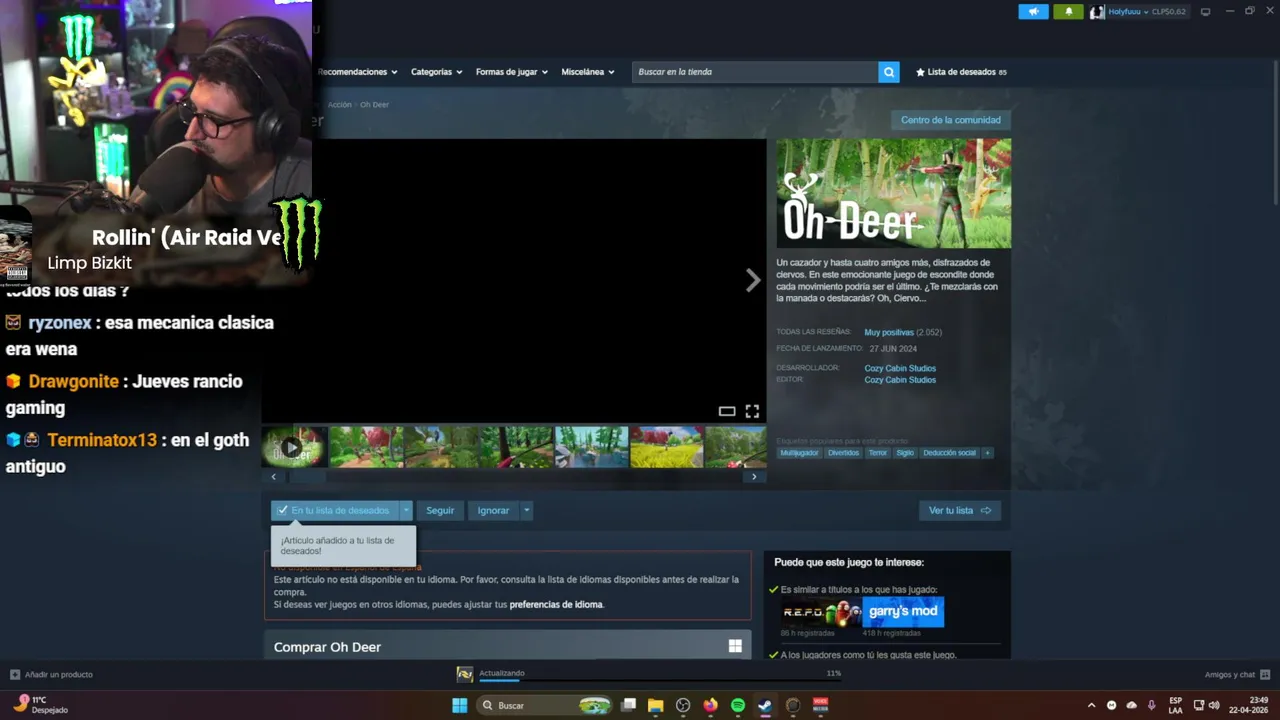
Task: Switch to Big Picture mode icon
Action: pyautogui.click(x=1205, y=12)
